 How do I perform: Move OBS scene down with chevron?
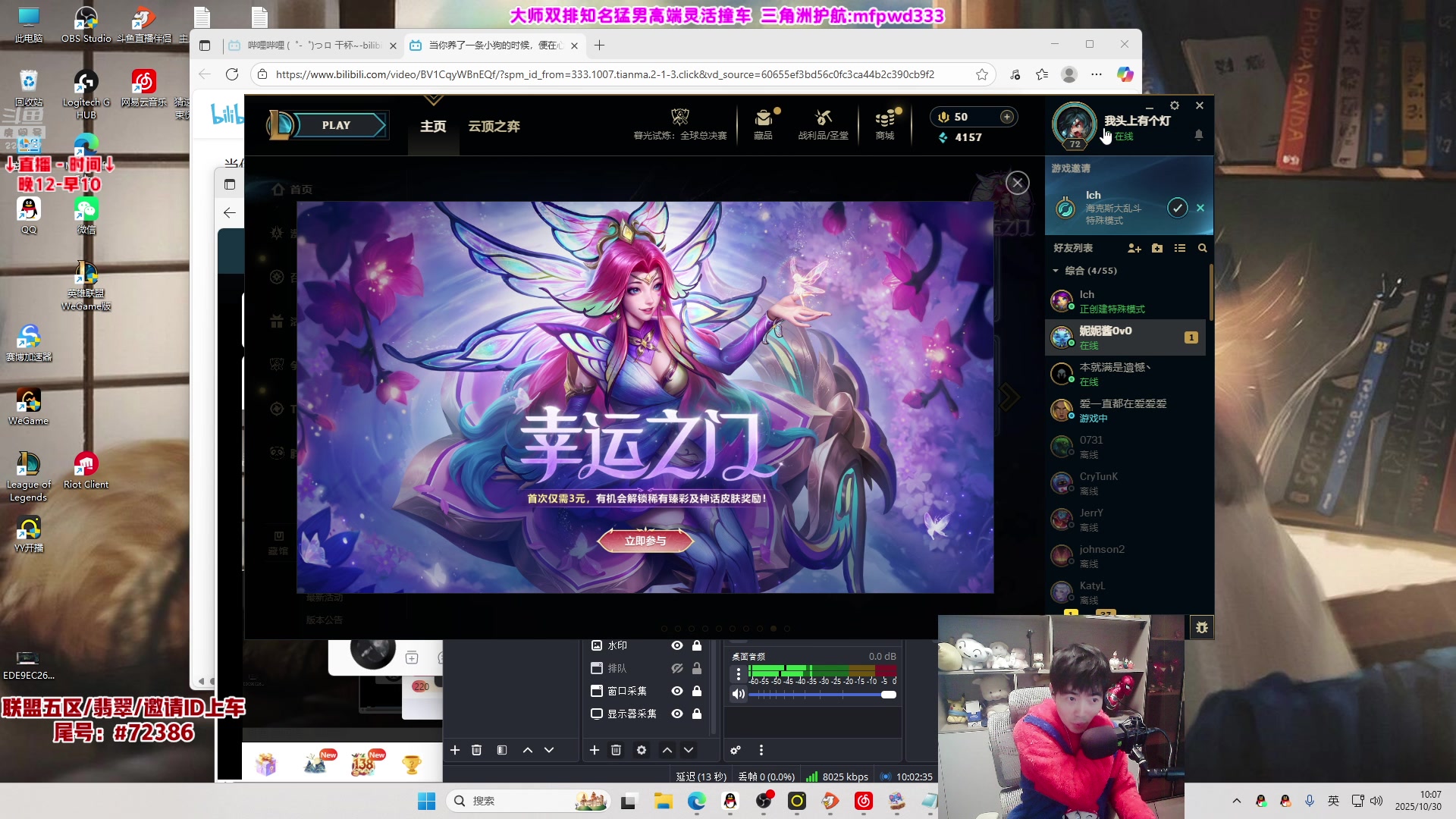(549, 750)
